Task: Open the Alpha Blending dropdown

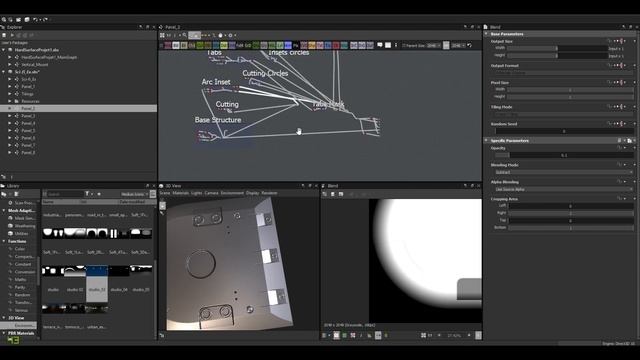Action: click(x=564, y=189)
